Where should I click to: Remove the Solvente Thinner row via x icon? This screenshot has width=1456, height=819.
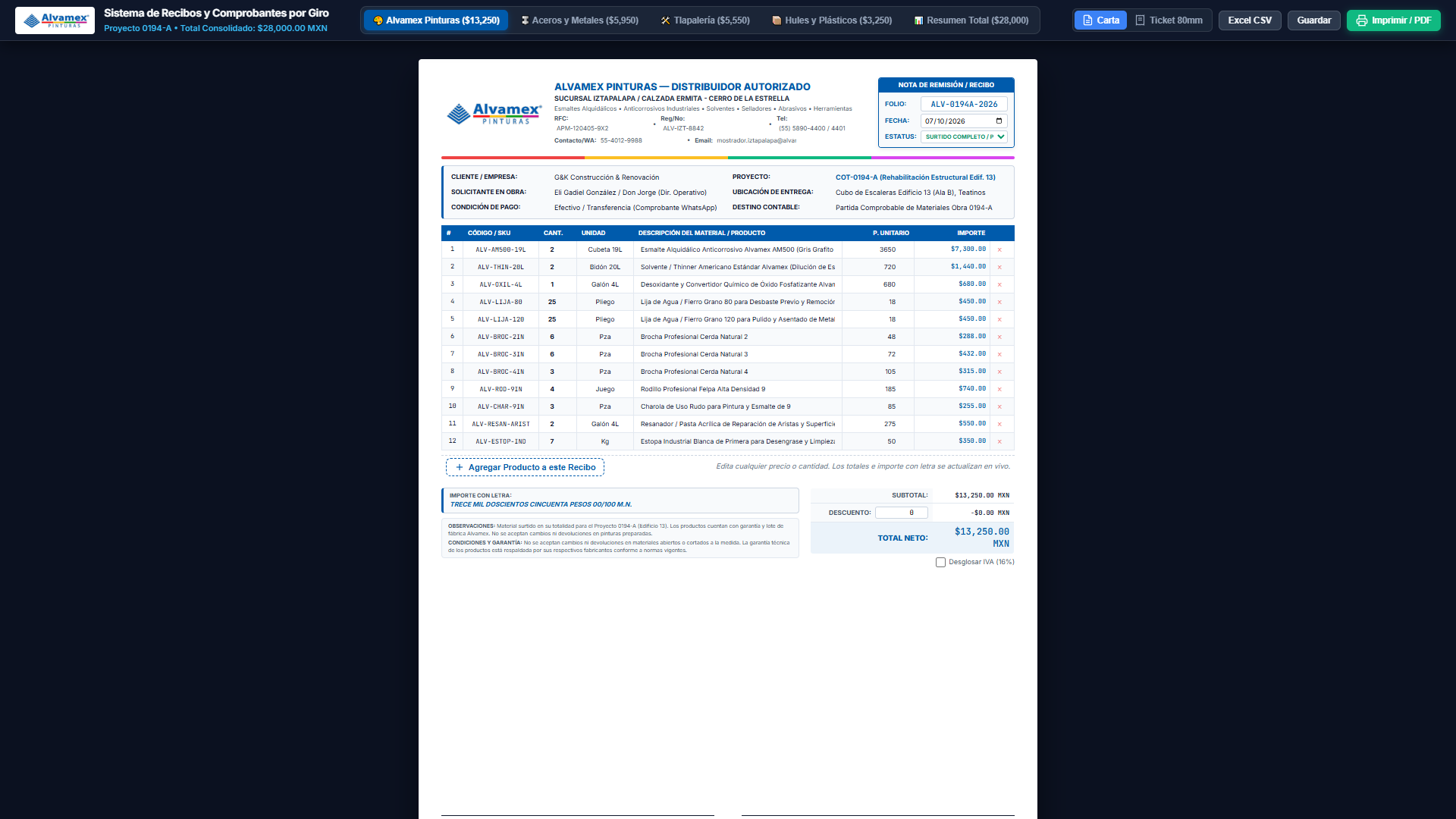click(x=999, y=267)
